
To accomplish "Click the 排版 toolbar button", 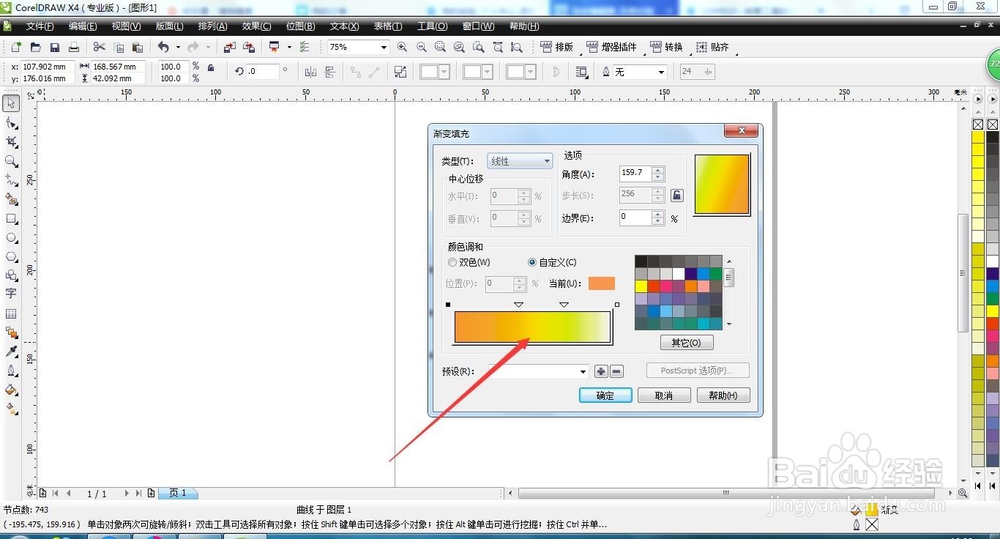I will coord(557,47).
